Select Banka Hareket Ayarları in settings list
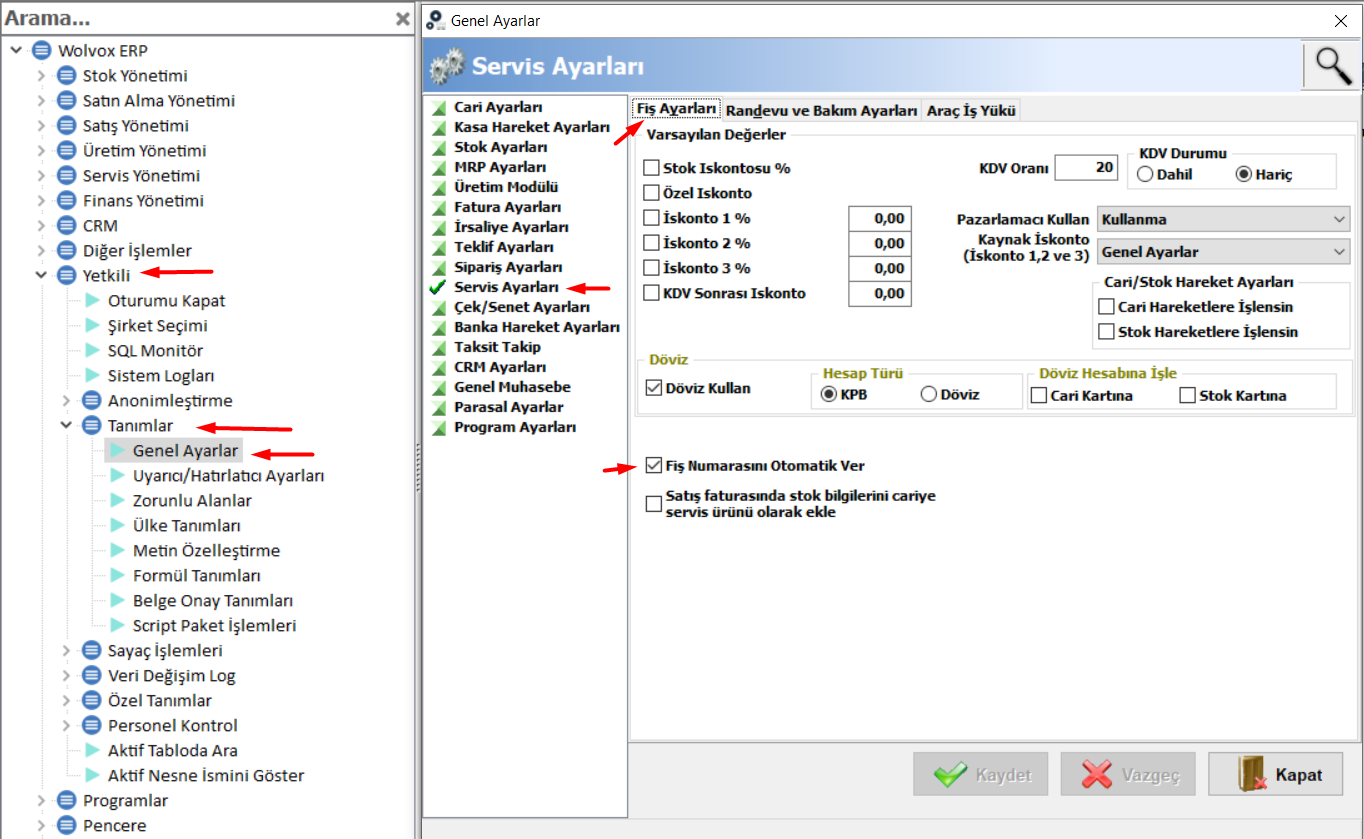The image size is (1364, 839). [x=536, y=327]
